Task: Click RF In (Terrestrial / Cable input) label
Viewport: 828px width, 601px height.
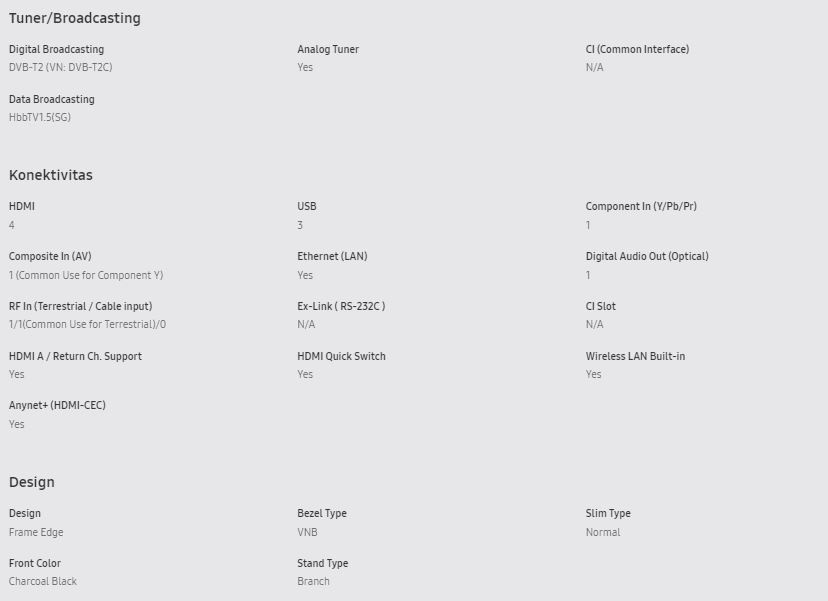Action: click(80, 306)
